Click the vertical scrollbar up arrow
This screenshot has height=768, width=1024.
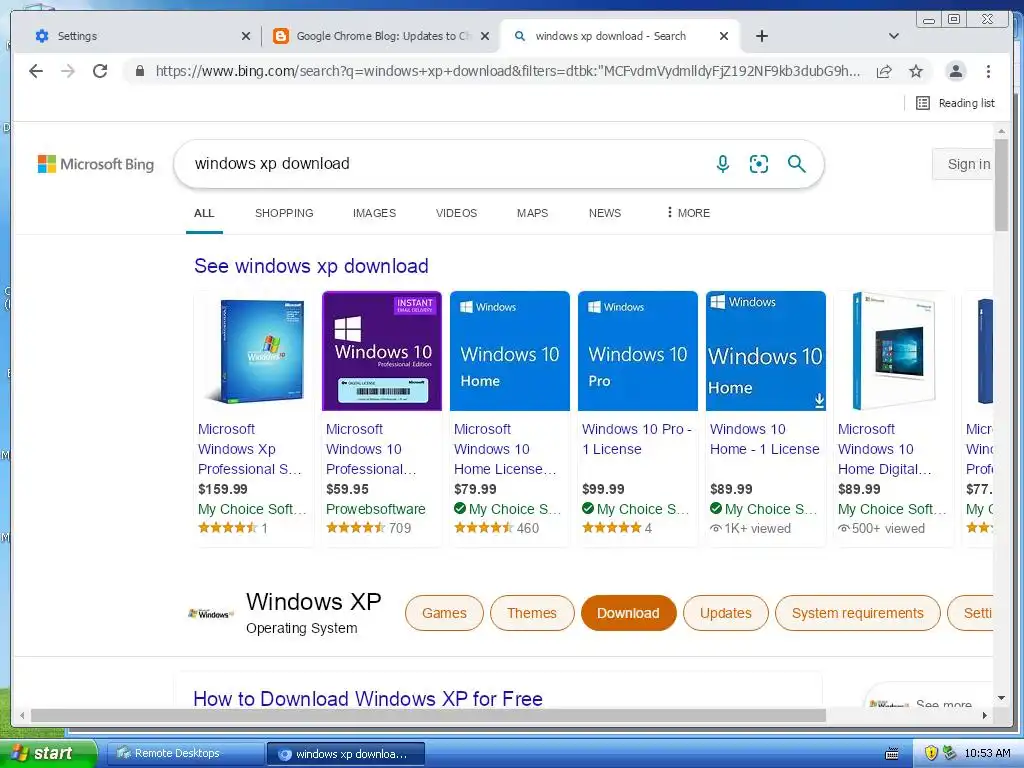pos(1002,132)
